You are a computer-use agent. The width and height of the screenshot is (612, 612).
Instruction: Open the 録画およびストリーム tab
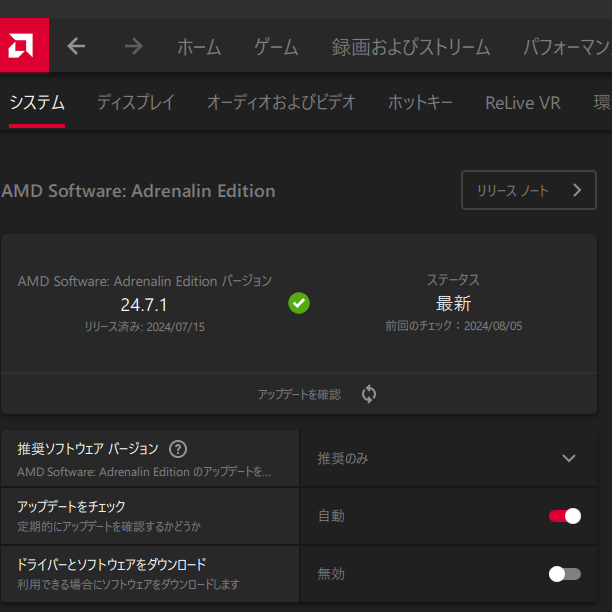[x=411, y=47]
